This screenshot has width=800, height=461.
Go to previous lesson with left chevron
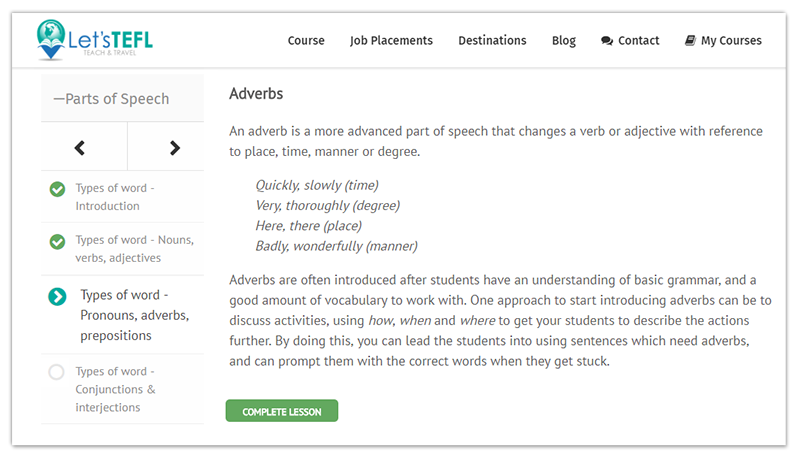click(80, 148)
